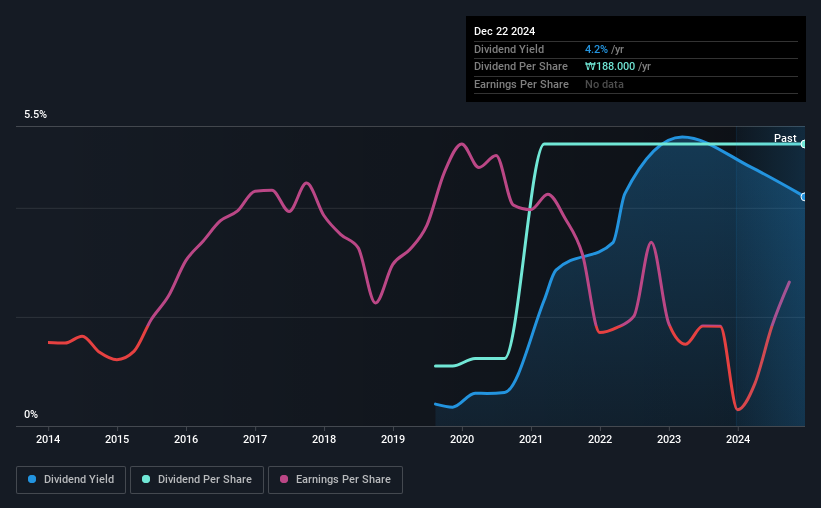
Task: Click the 2021 x-axis label
Action: pyautogui.click(x=531, y=439)
